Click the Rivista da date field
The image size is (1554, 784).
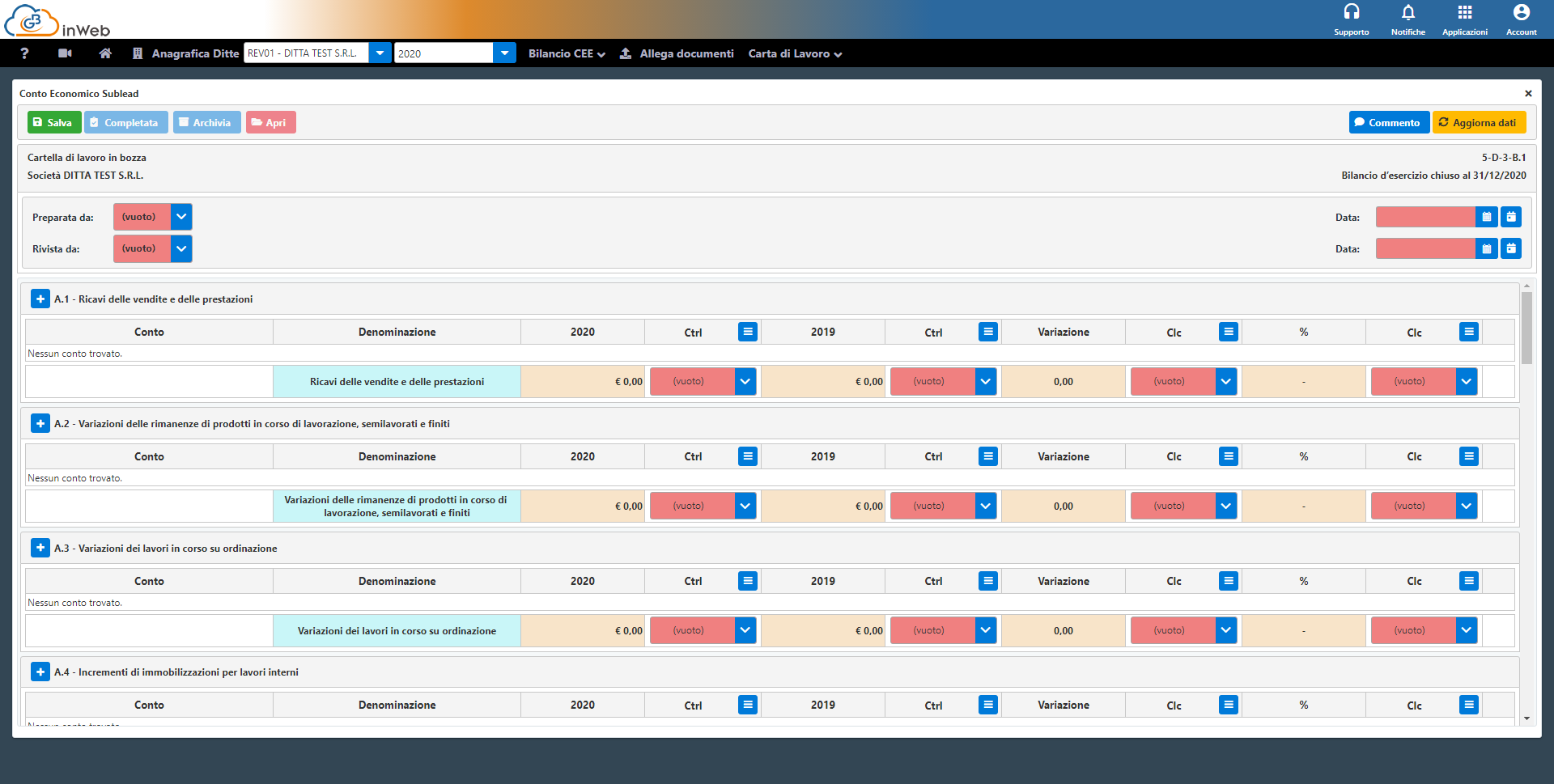pos(1425,248)
